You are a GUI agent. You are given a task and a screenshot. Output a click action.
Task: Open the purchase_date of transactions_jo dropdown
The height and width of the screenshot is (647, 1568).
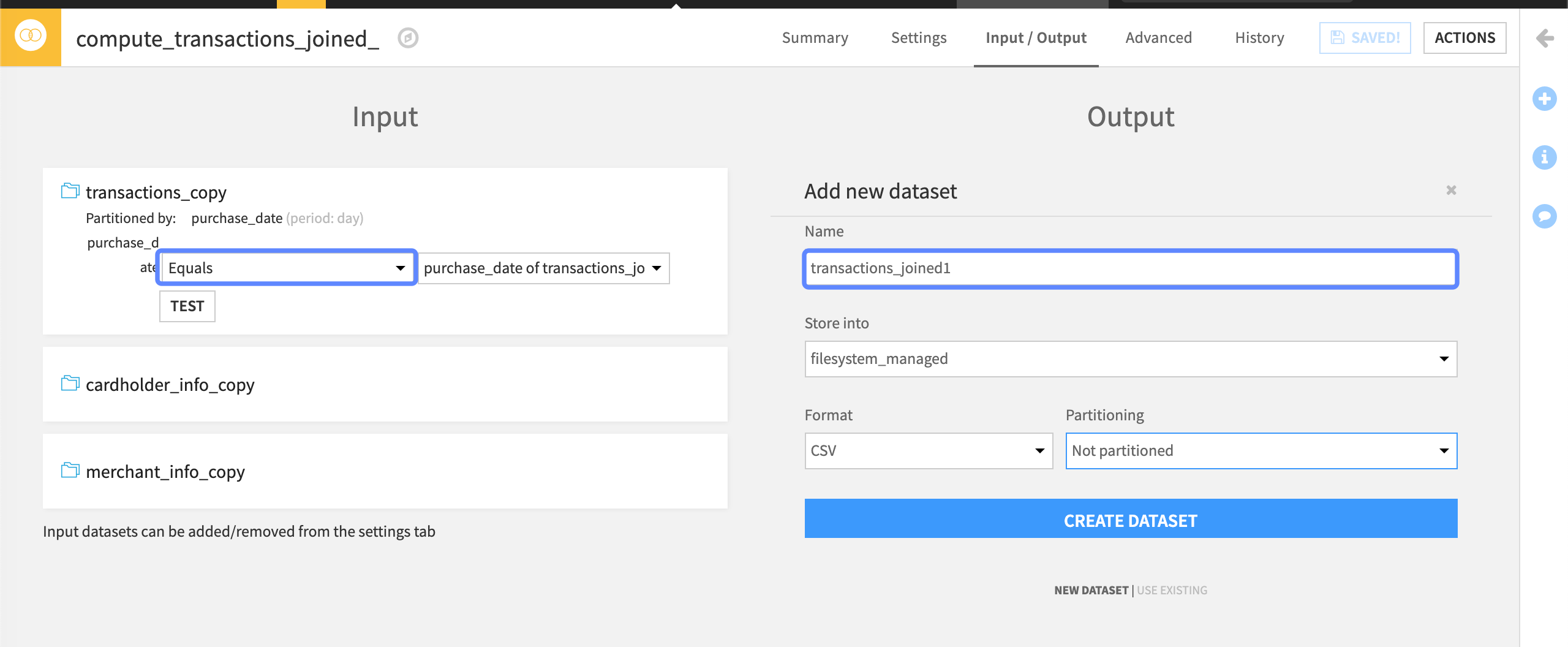[x=544, y=268]
